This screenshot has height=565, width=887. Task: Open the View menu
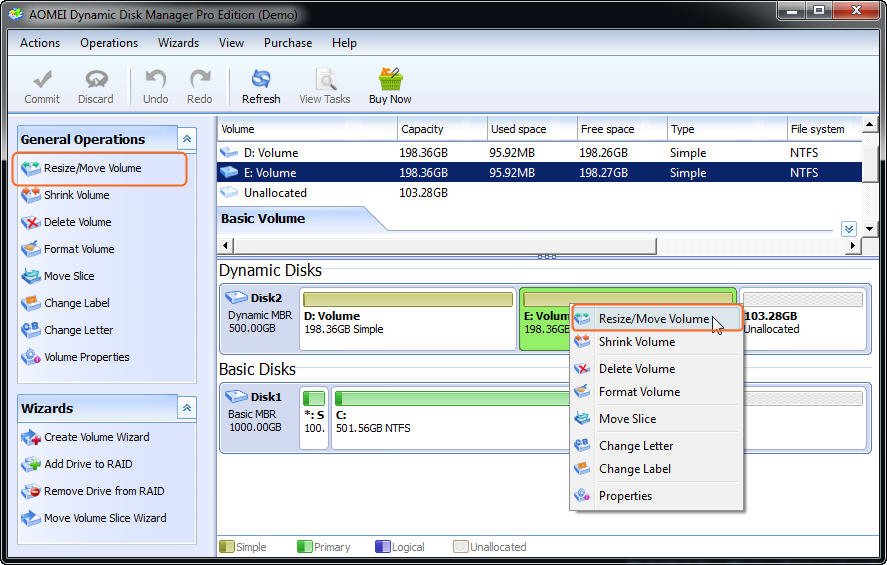click(231, 43)
